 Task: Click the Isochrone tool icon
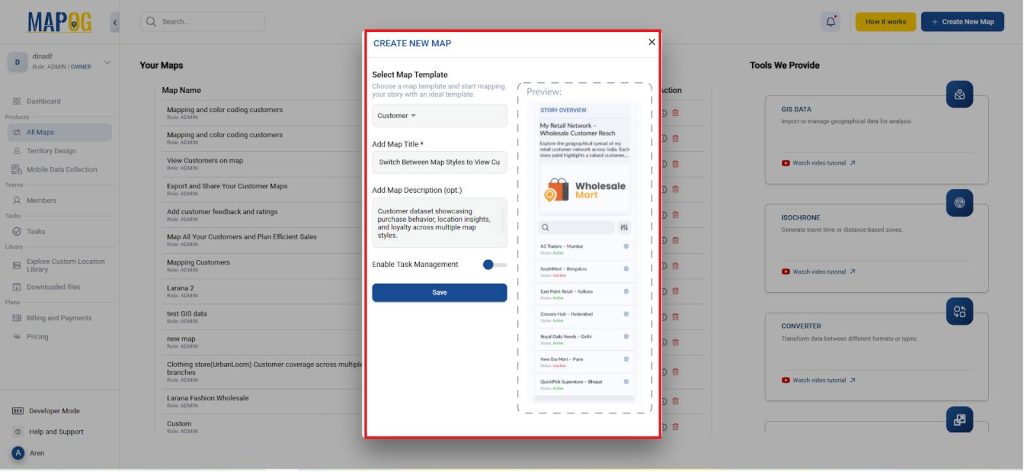pos(959,203)
